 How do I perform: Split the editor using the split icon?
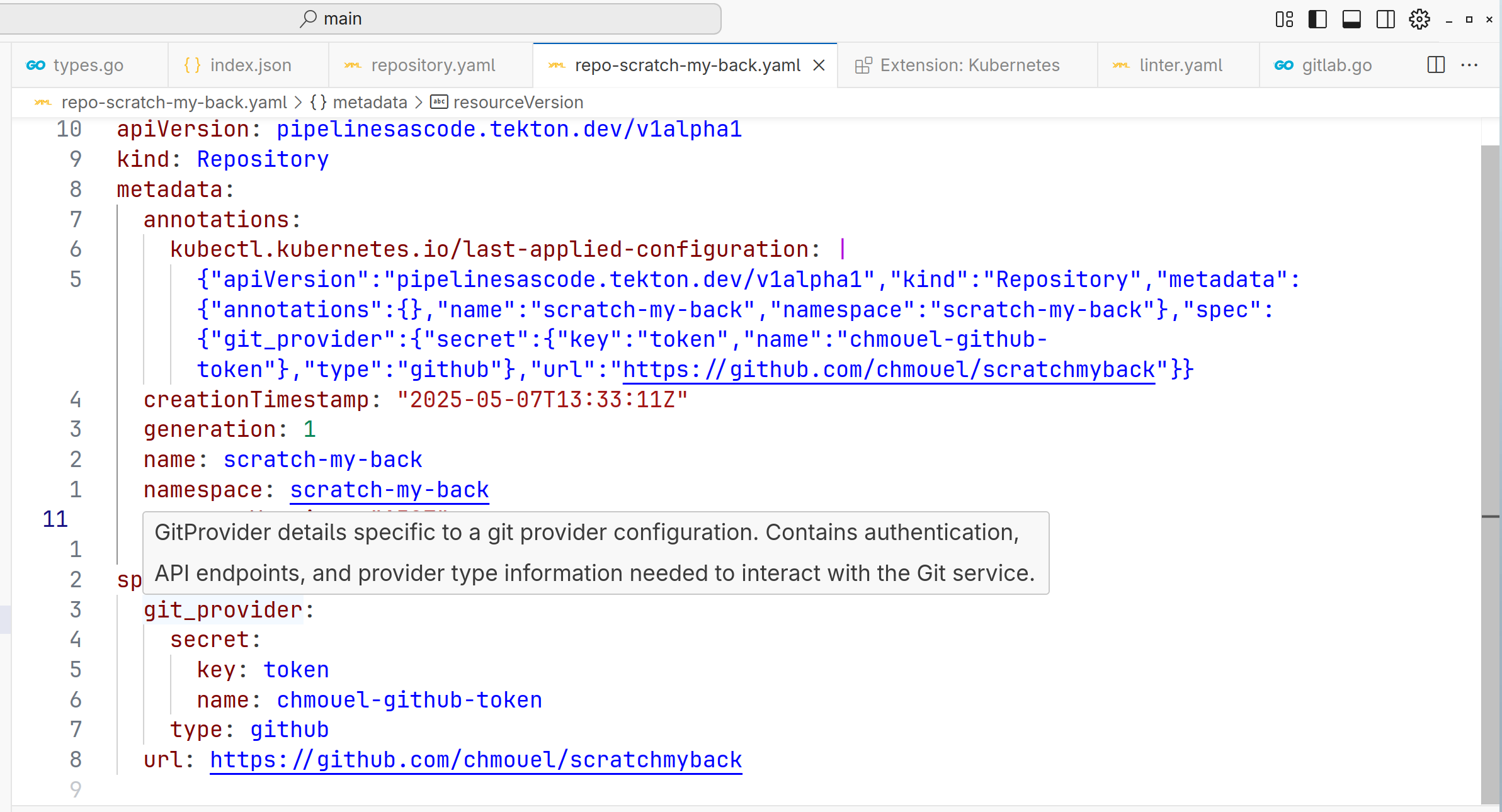(x=1435, y=65)
